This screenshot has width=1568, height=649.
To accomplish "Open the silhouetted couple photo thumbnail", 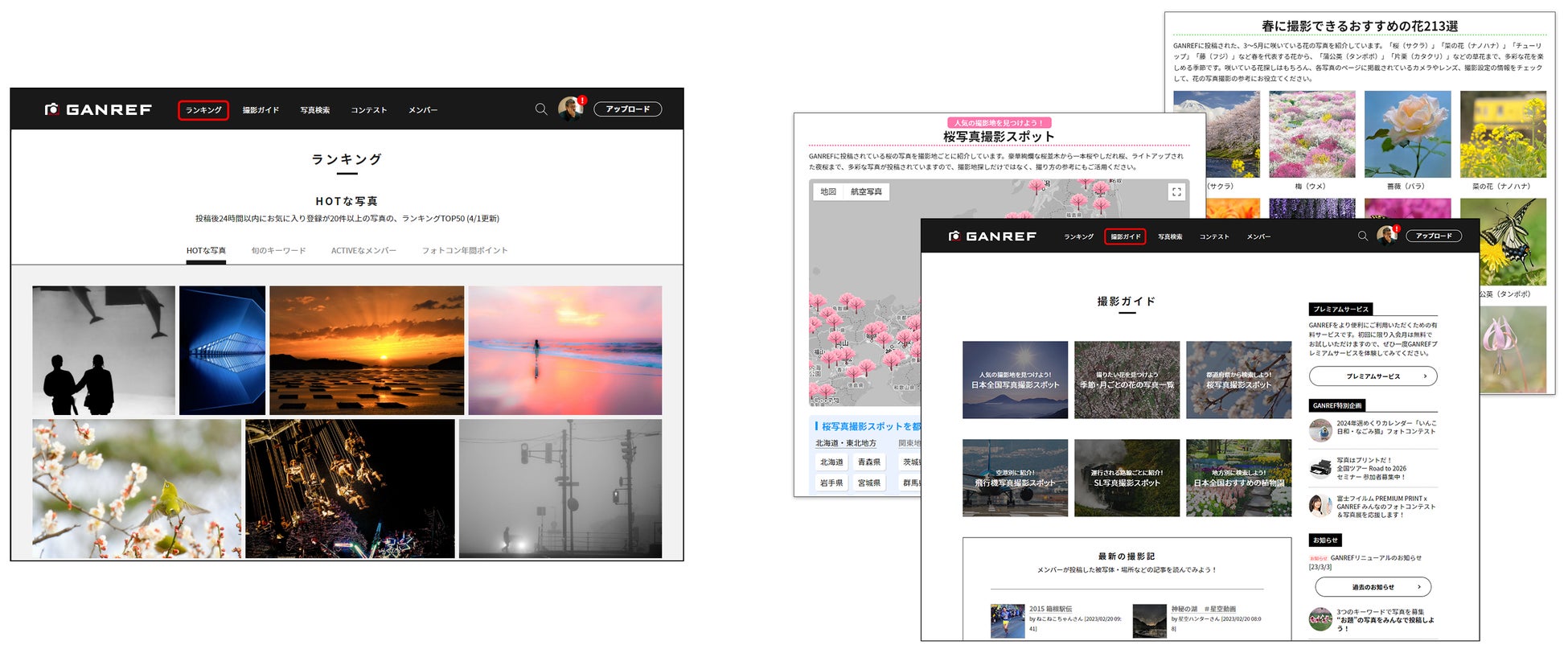I will (104, 351).
